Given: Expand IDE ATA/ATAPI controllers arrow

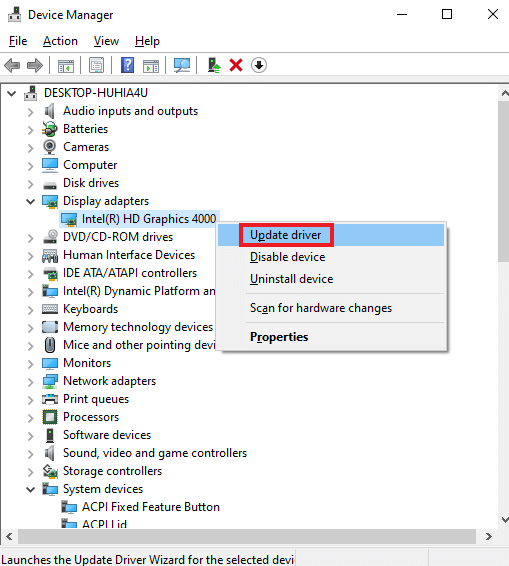Looking at the screenshot, I should (31, 274).
